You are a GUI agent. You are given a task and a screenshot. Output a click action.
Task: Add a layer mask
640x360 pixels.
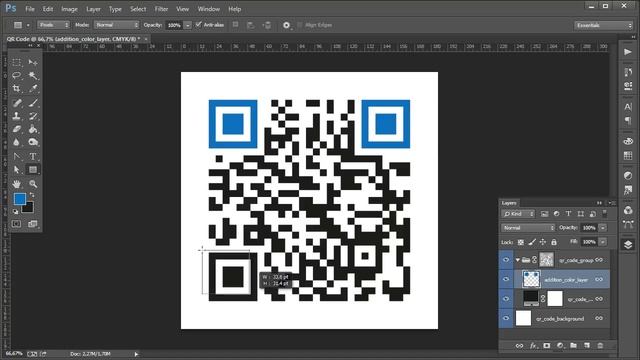click(x=547, y=346)
